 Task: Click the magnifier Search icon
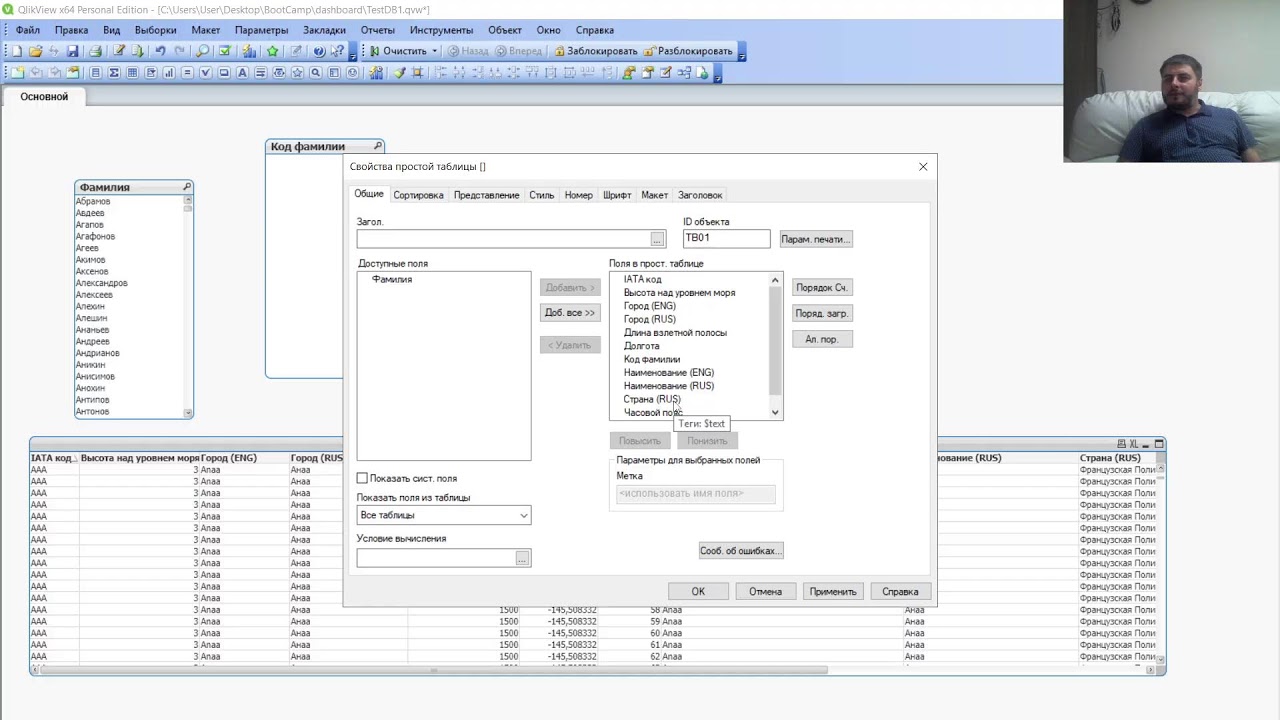point(203,51)
